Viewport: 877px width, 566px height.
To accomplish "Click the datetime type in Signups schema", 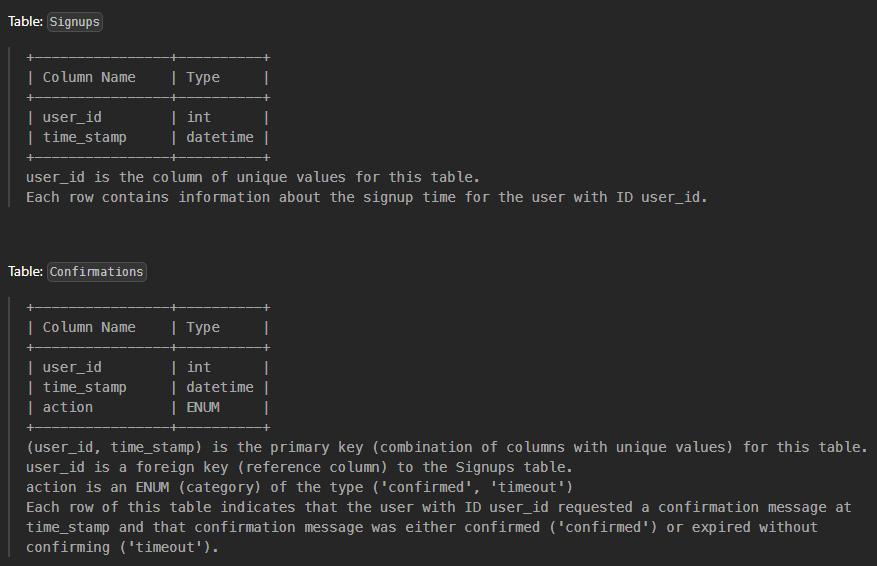I will point(220,137).
